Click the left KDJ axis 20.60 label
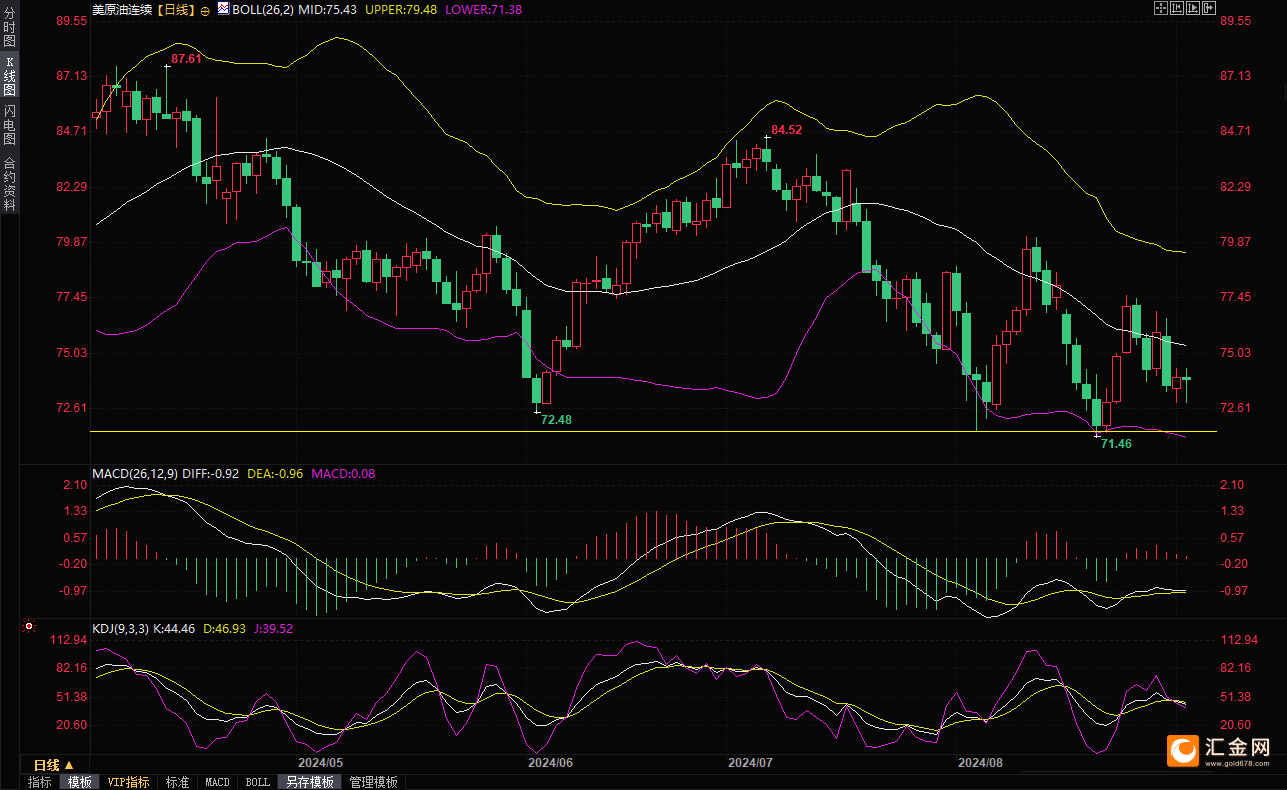 point(71,725)
